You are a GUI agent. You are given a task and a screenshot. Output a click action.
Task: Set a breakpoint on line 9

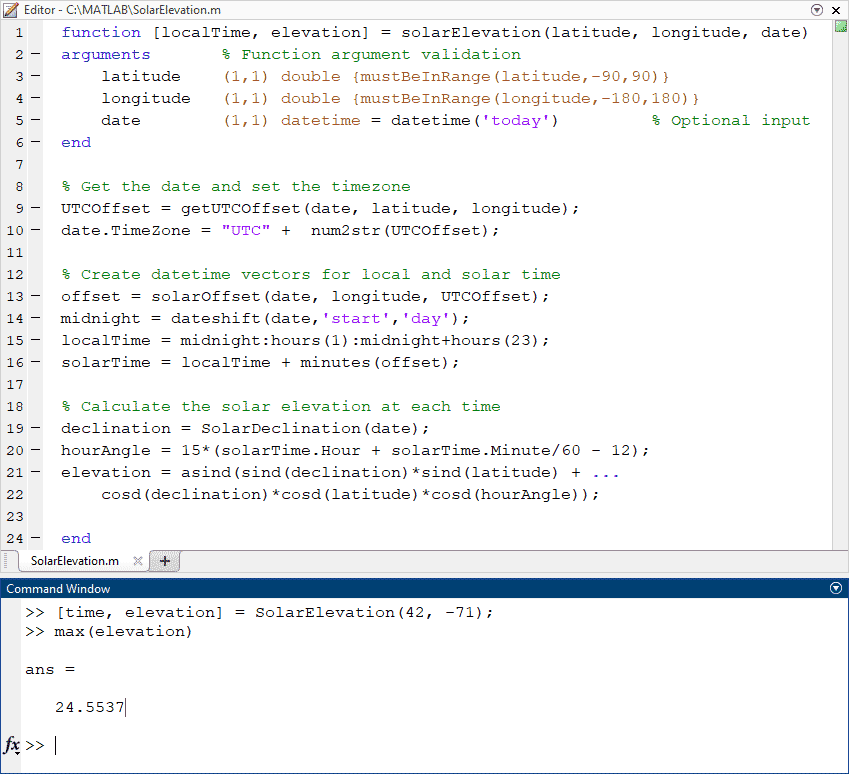(33, 208)
